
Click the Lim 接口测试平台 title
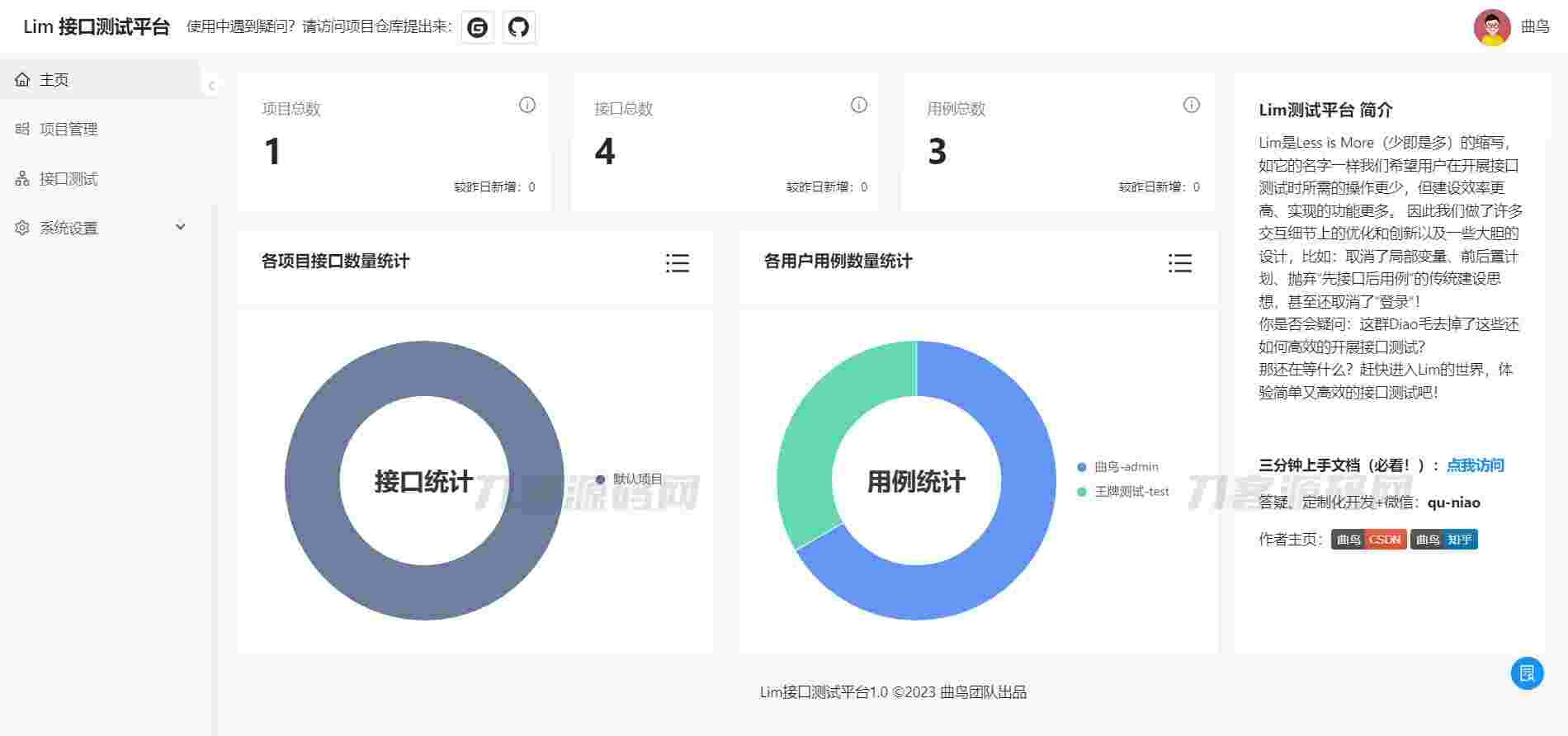pos(97,27)
